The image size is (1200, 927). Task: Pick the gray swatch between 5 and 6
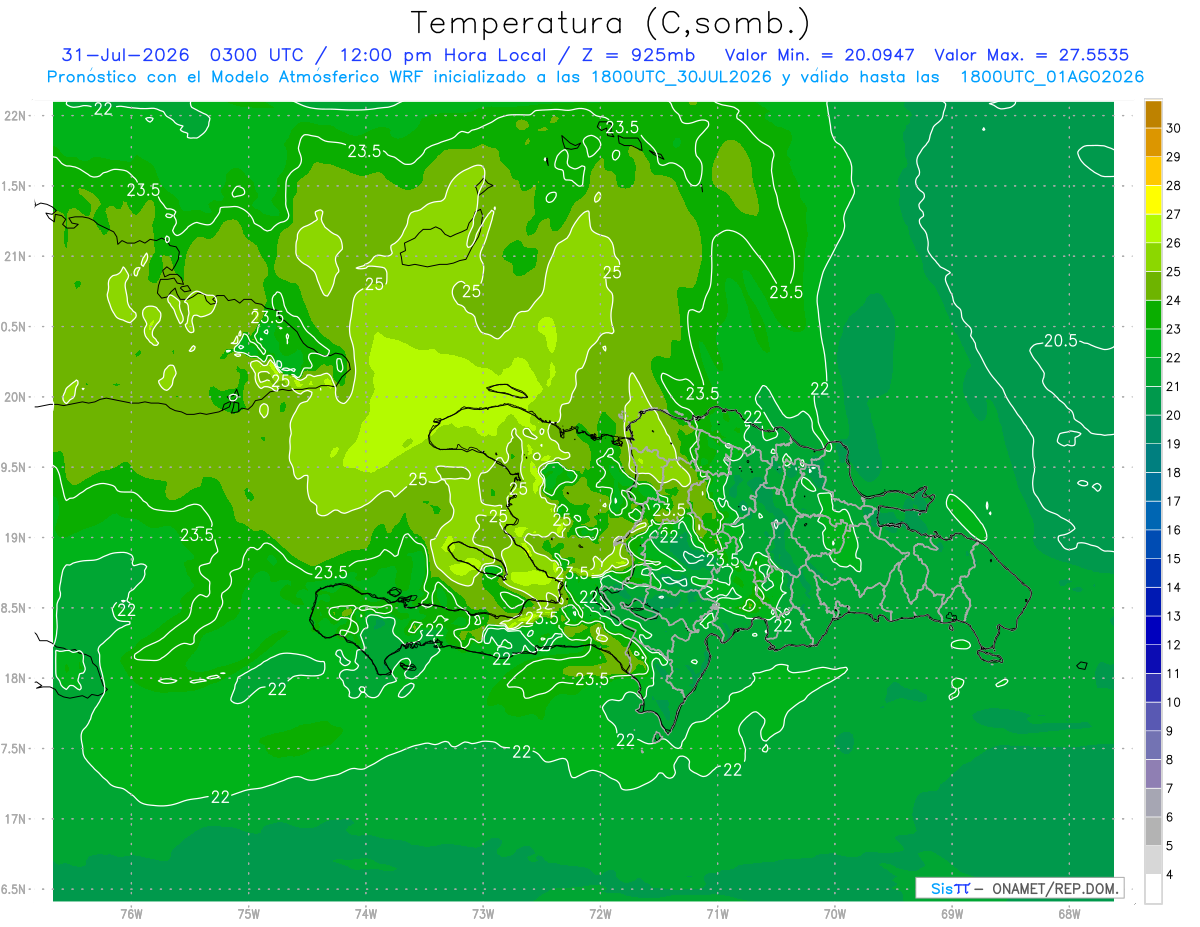1153,831
